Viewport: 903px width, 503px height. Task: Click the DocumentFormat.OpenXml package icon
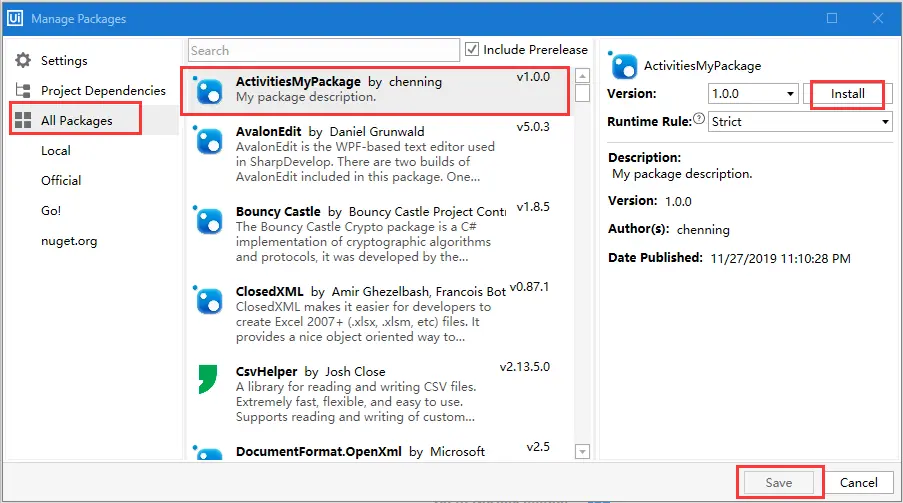[208, 453]
